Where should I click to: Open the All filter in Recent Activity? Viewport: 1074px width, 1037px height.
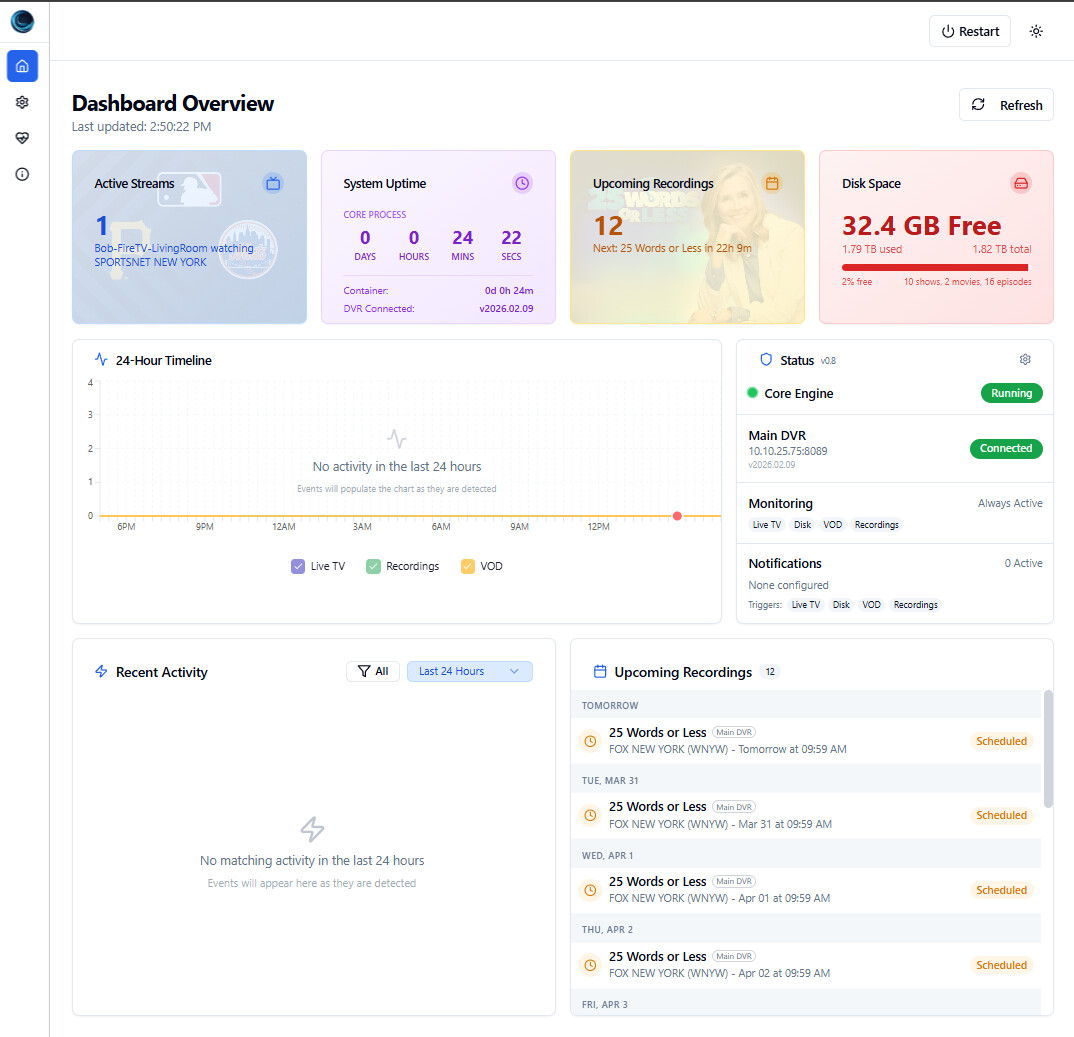[x=373, y=671]
